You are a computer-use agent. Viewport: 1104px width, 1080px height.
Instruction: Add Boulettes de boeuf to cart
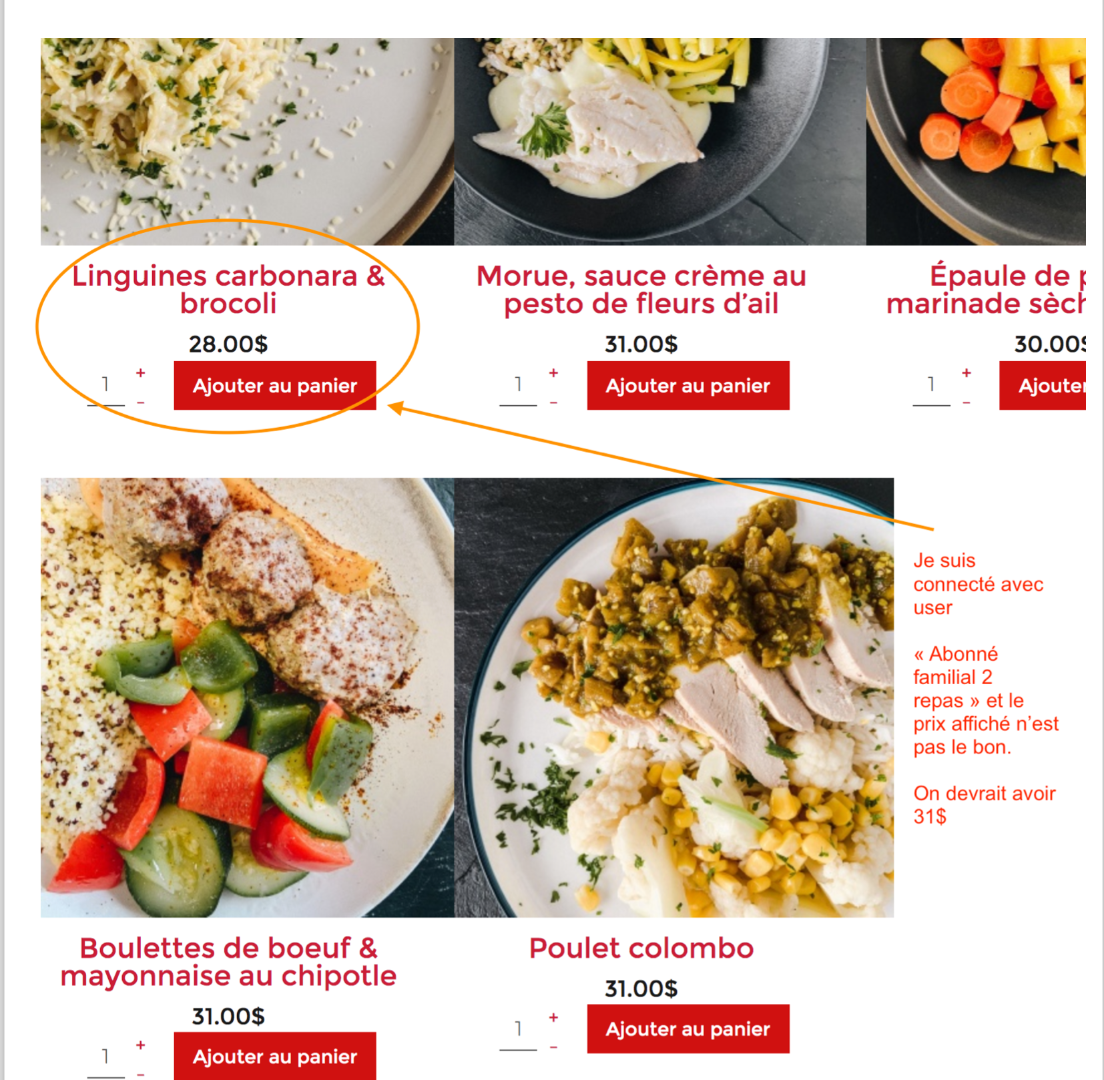[275, 1056]
